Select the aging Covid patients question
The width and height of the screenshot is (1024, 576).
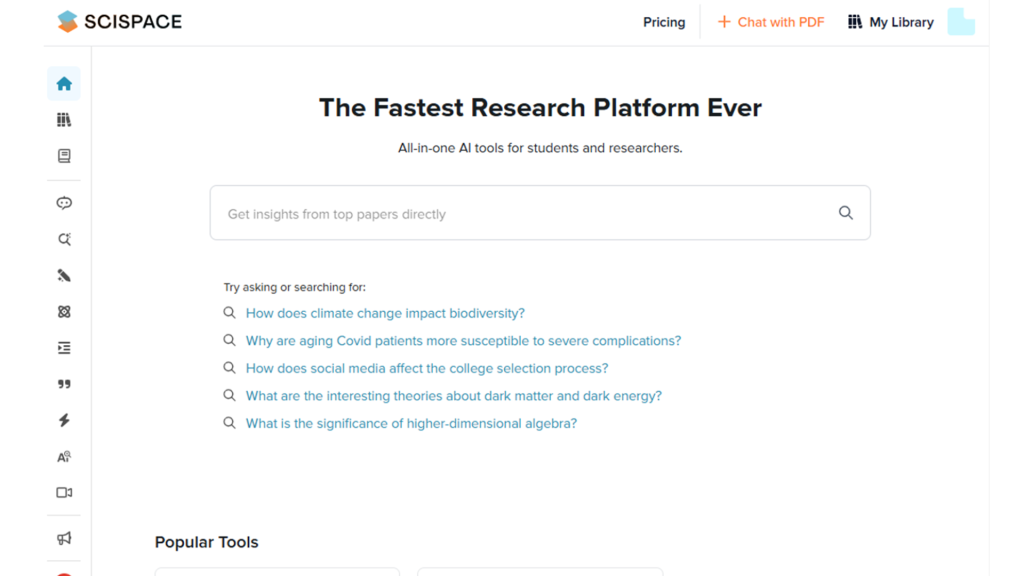pos(463,341)
